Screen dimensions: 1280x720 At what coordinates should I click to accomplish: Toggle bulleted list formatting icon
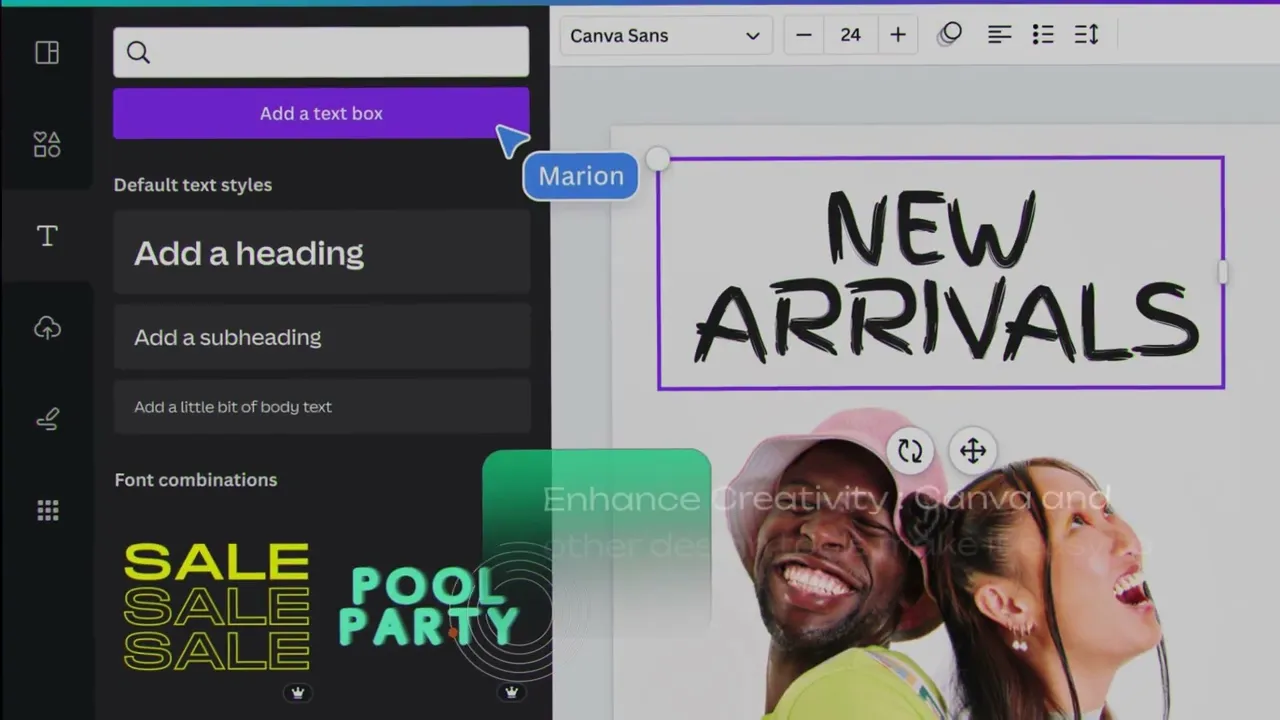(x=1043, y=35)
